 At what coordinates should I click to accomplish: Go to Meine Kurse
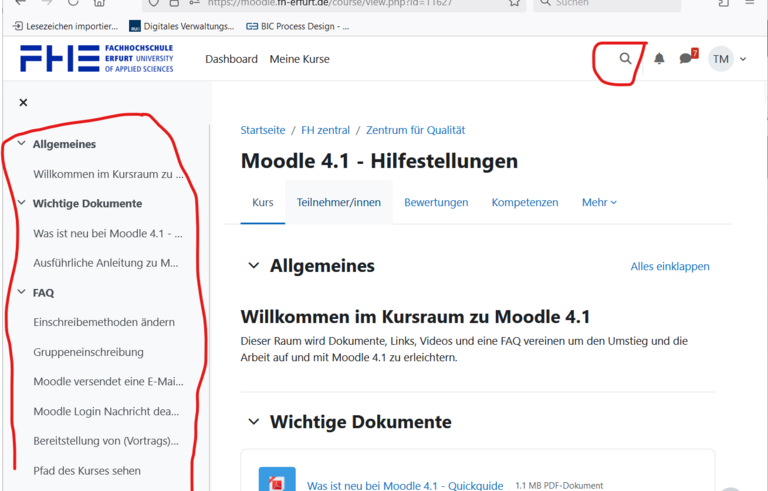click(x=299, y=59)
